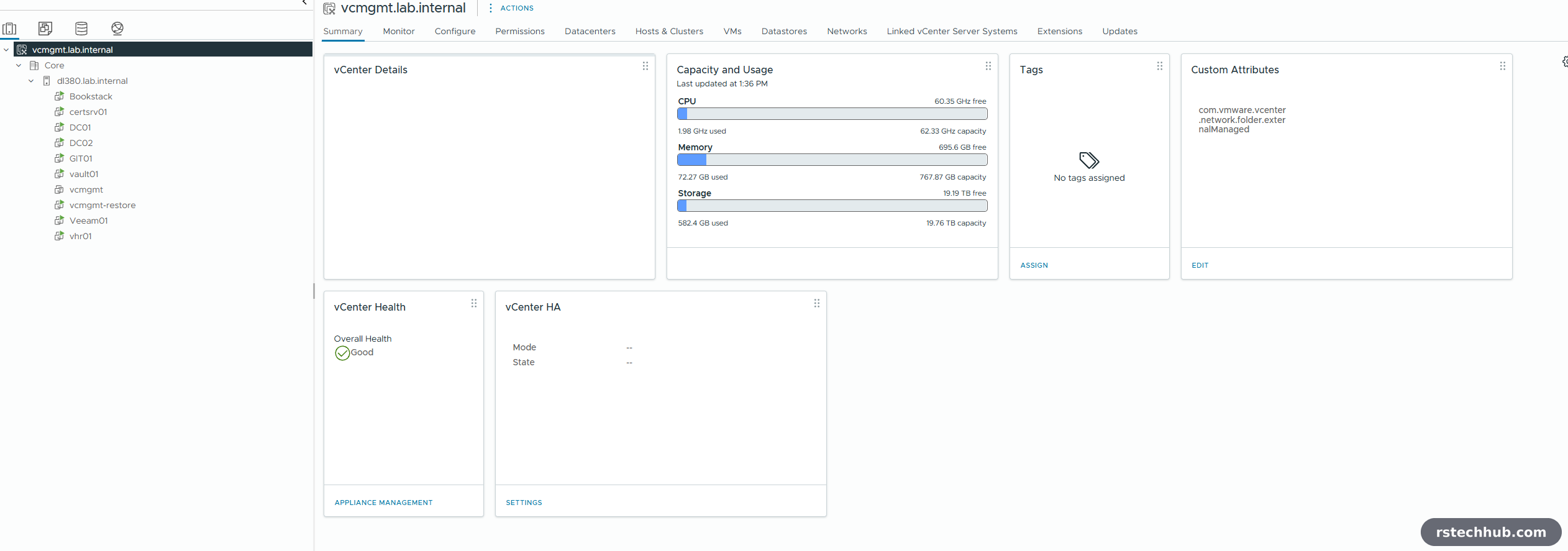
Task: Go to the Hosts & Clusters tab
Action: click(670, 31)
